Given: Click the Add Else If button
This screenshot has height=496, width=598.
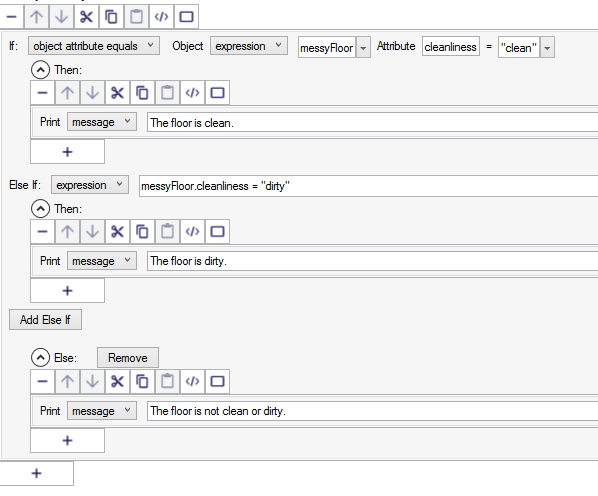Looking at the screenshot, I should [x=45, y=319].
